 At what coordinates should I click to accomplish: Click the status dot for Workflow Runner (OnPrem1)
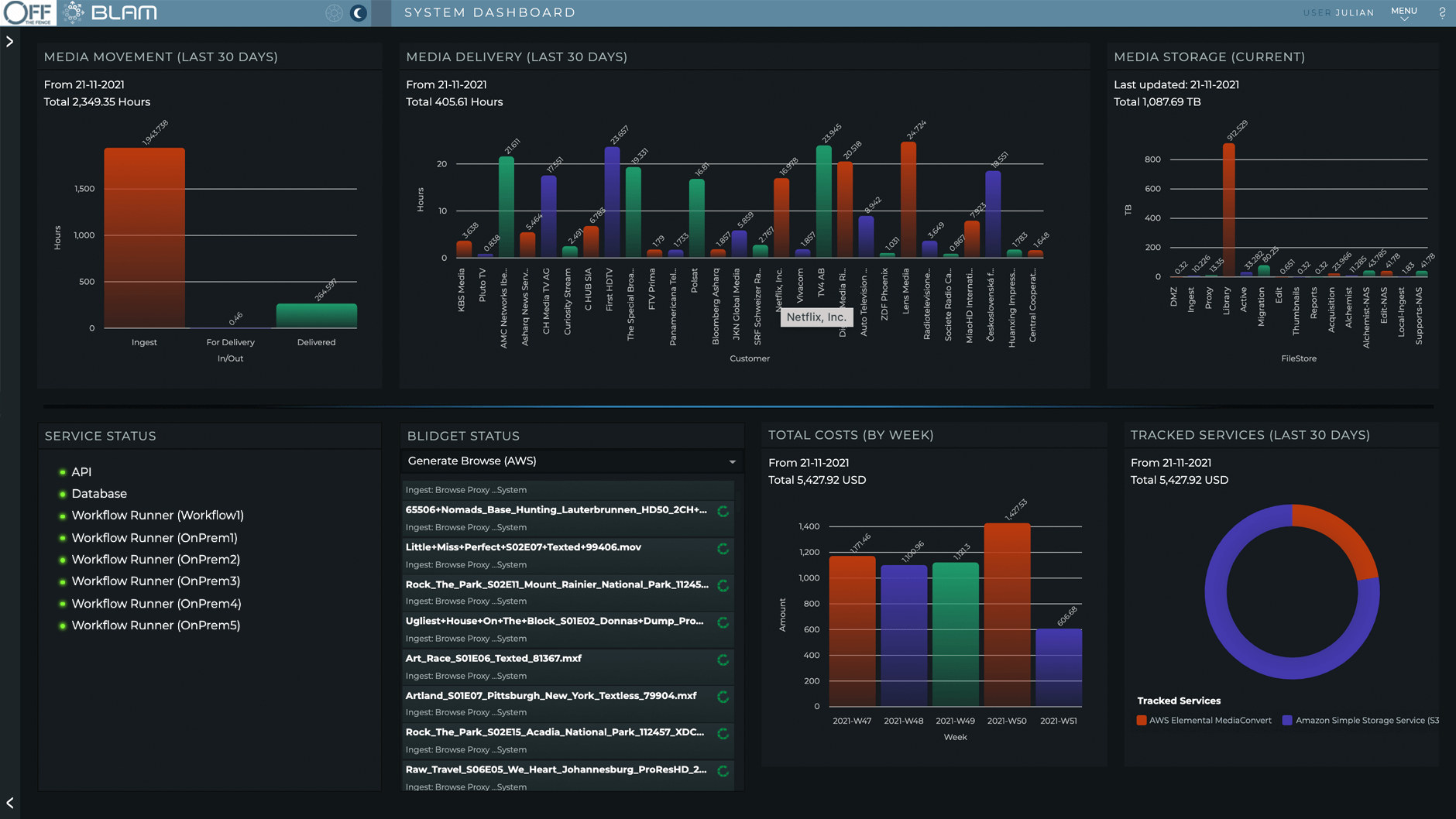coord(63,538)
